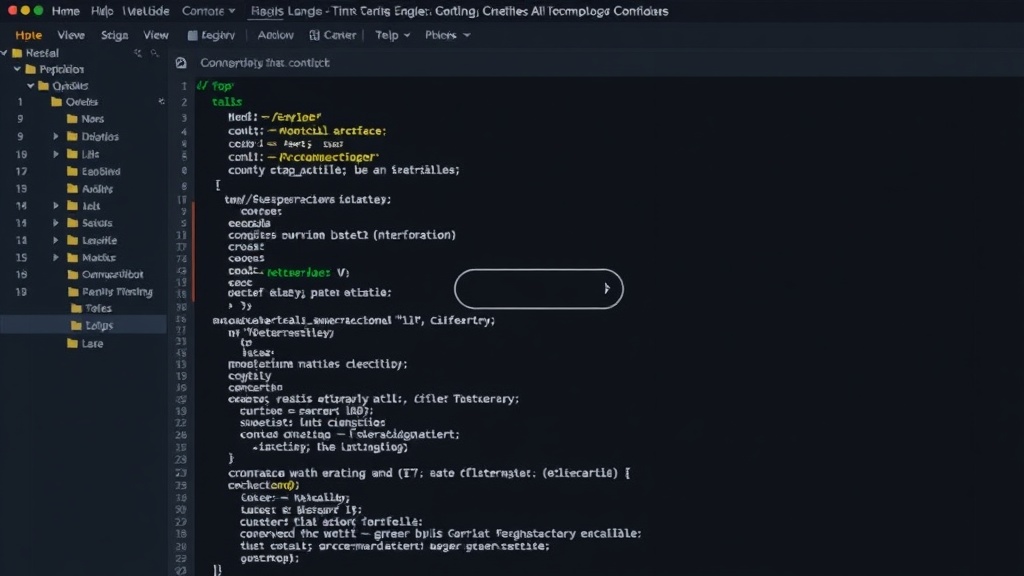Screen dimensions: 1024x576
Task: Click the Eeghry toolbar label
Action: (x=218, y=35)
